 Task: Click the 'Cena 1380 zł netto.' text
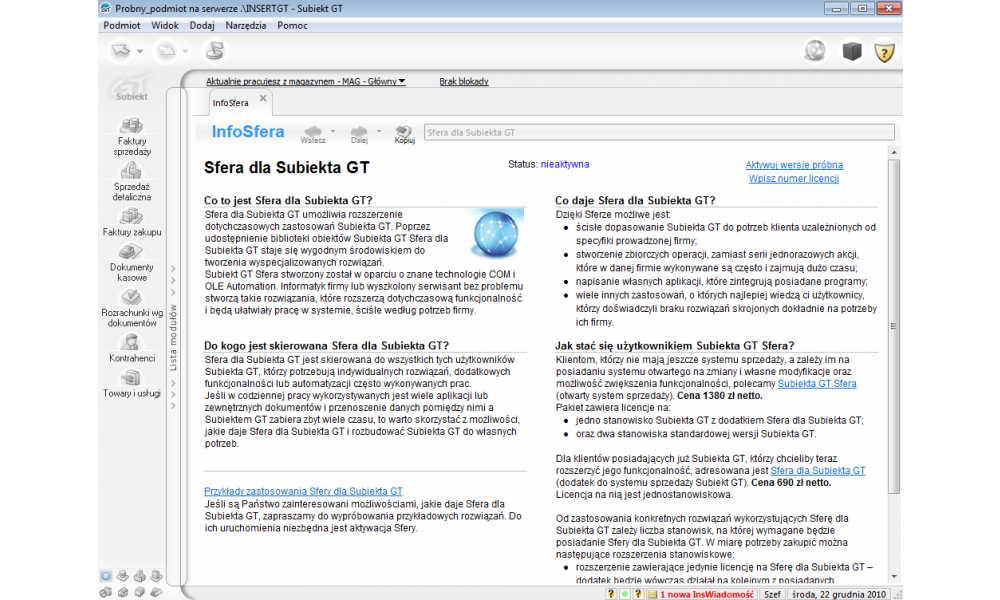click(x=719, y=396)
